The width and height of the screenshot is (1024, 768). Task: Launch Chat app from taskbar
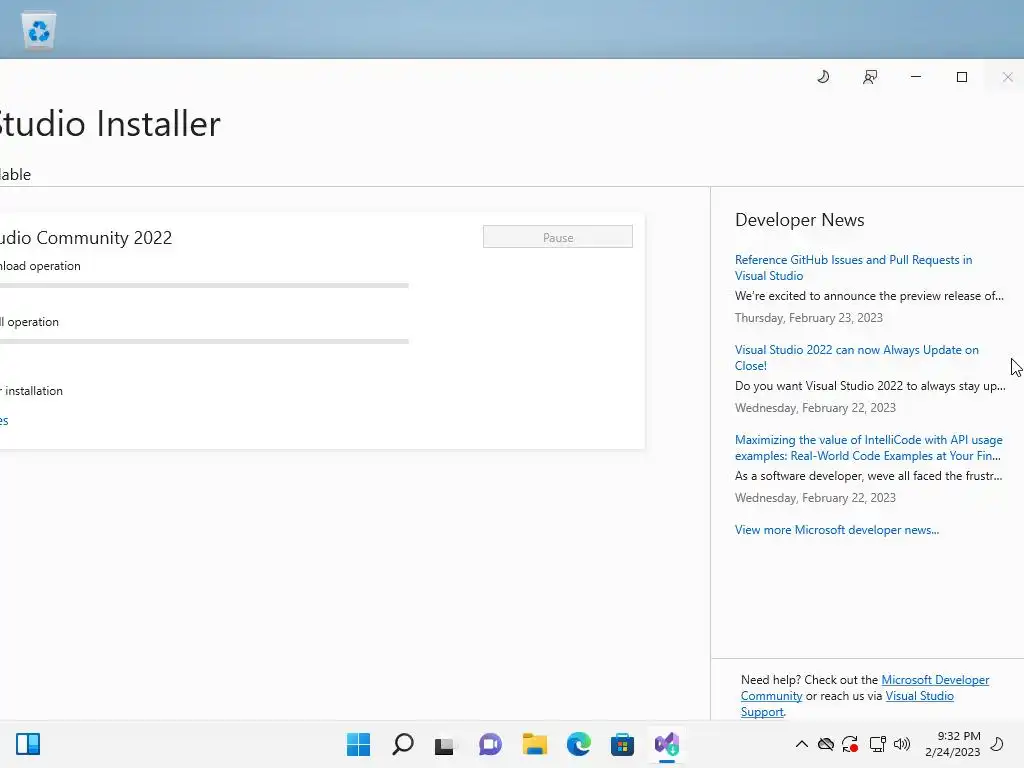click(x=490, y=744)
